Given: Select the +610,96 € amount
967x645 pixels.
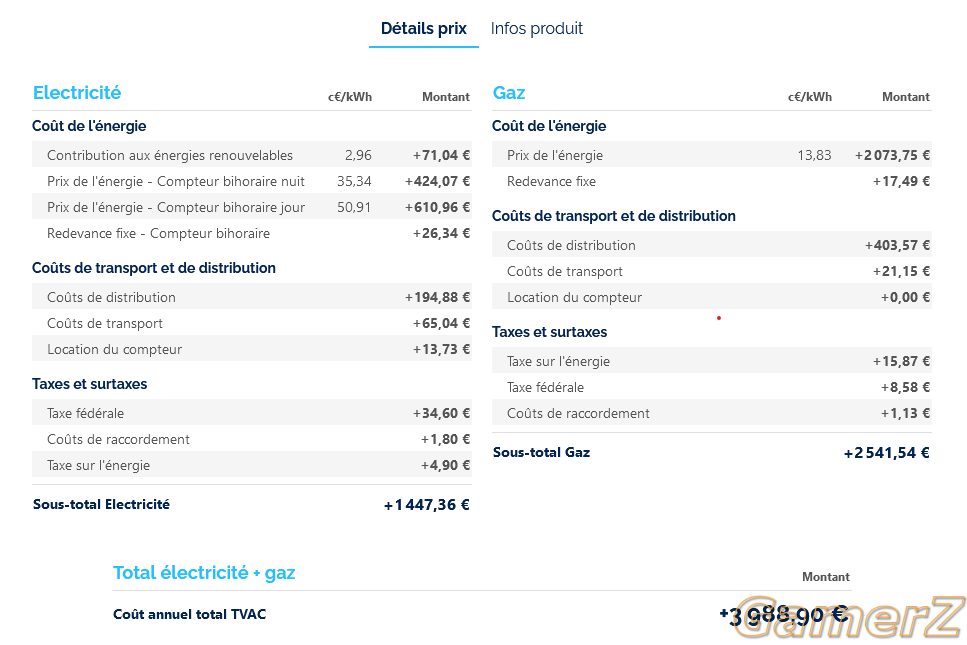Looking at the screenshot, I should pos(438,207).
